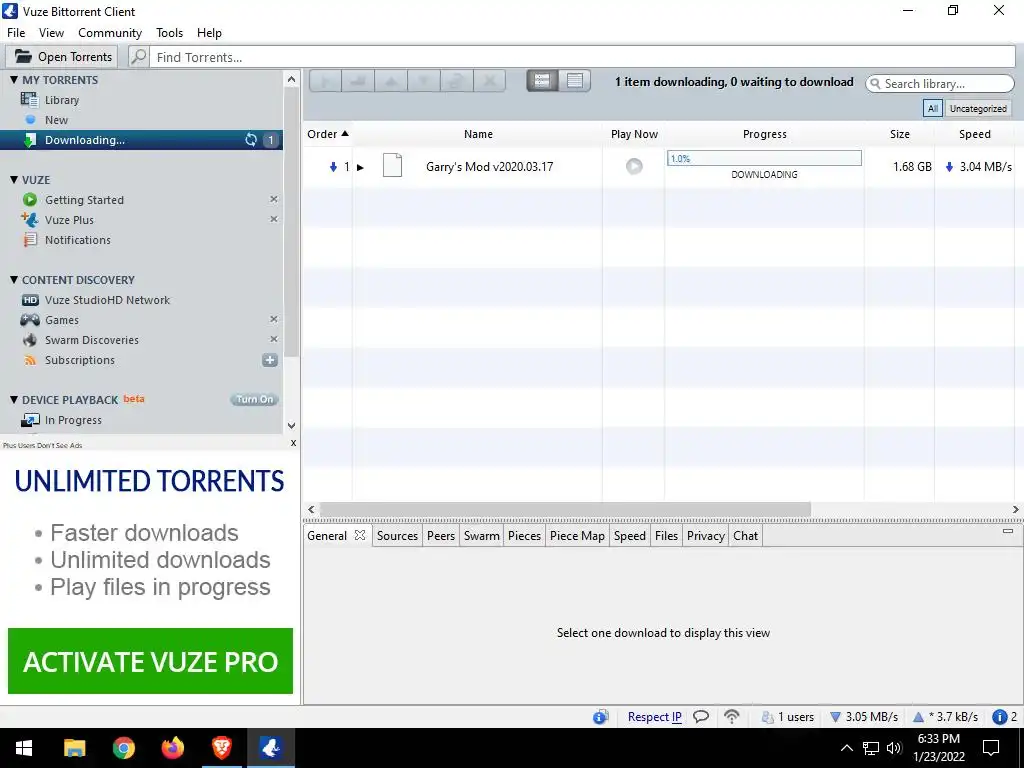This screenshot has width=1024, height=768.
Task: Open Swarm Discoveries in the sidebar
Action: pos(91,340)
